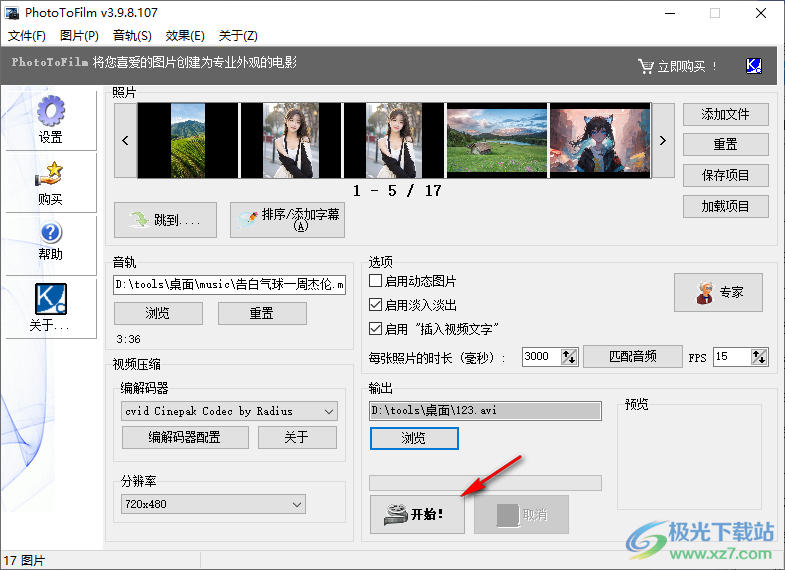Click the 保存项目 button

coord(725,176)
